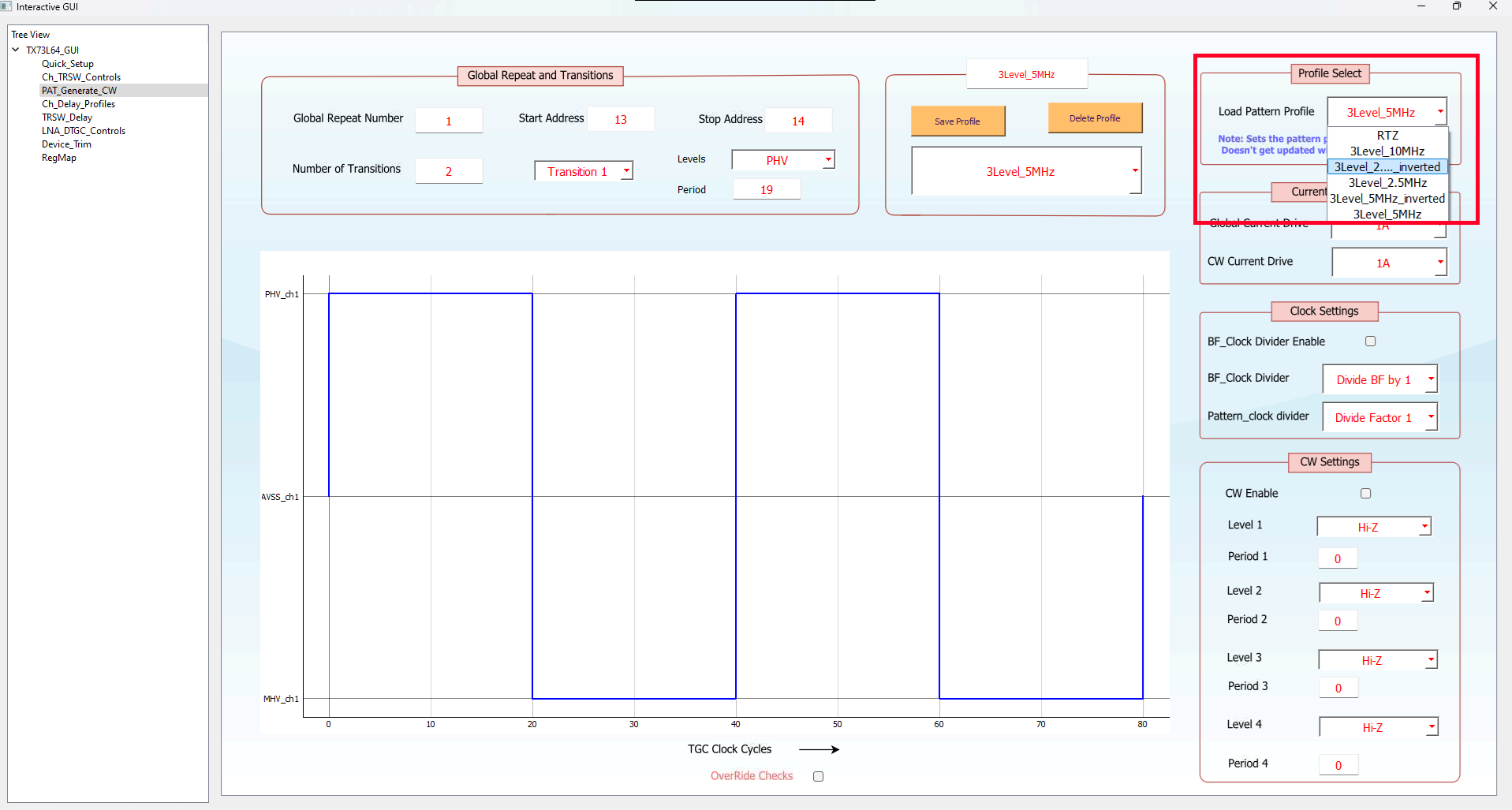Click the Delete Profile button
The height and width of the screenshot is (810, 1512).
tap(1095, 118)
